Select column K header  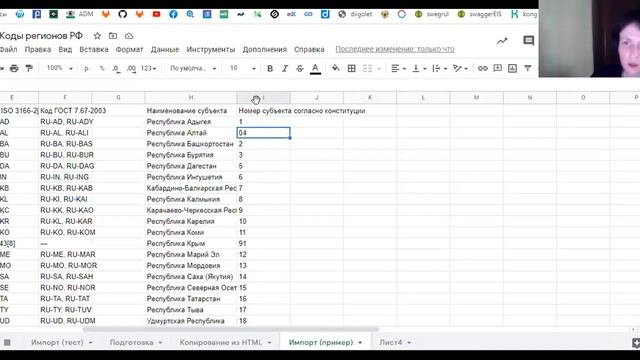coord(370,98)
